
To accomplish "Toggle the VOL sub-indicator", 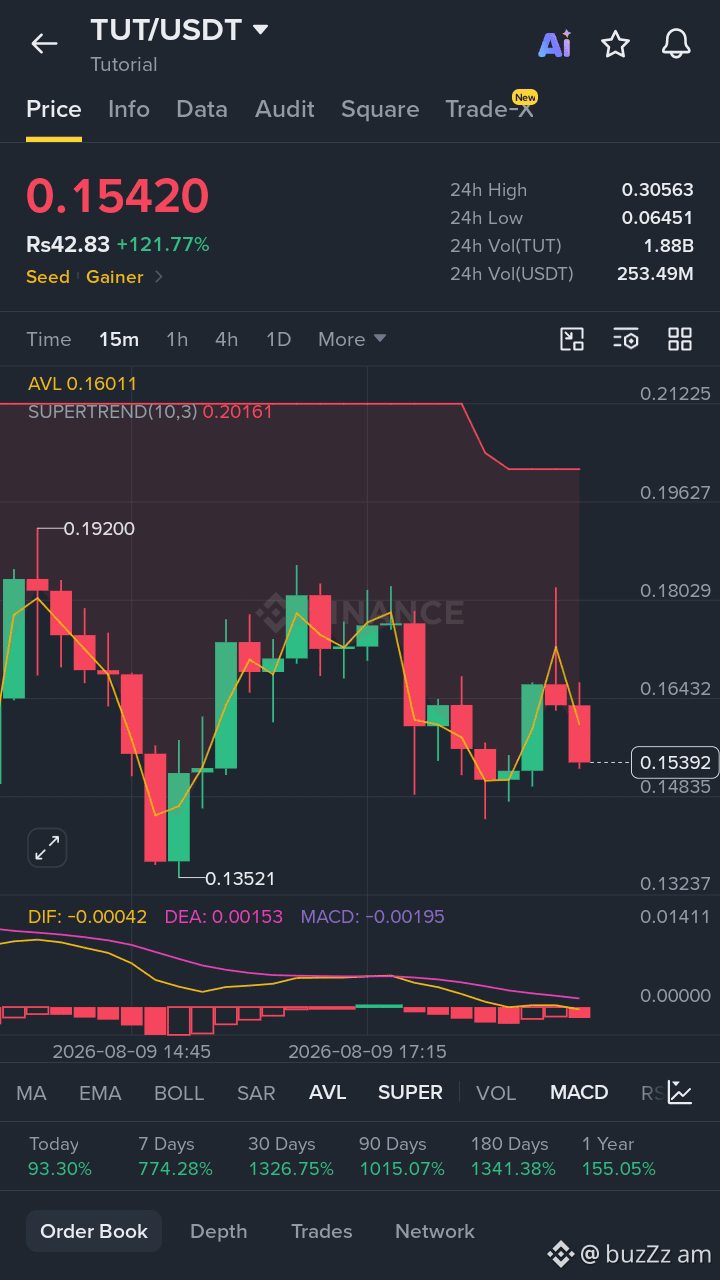I will [496, 1092].
